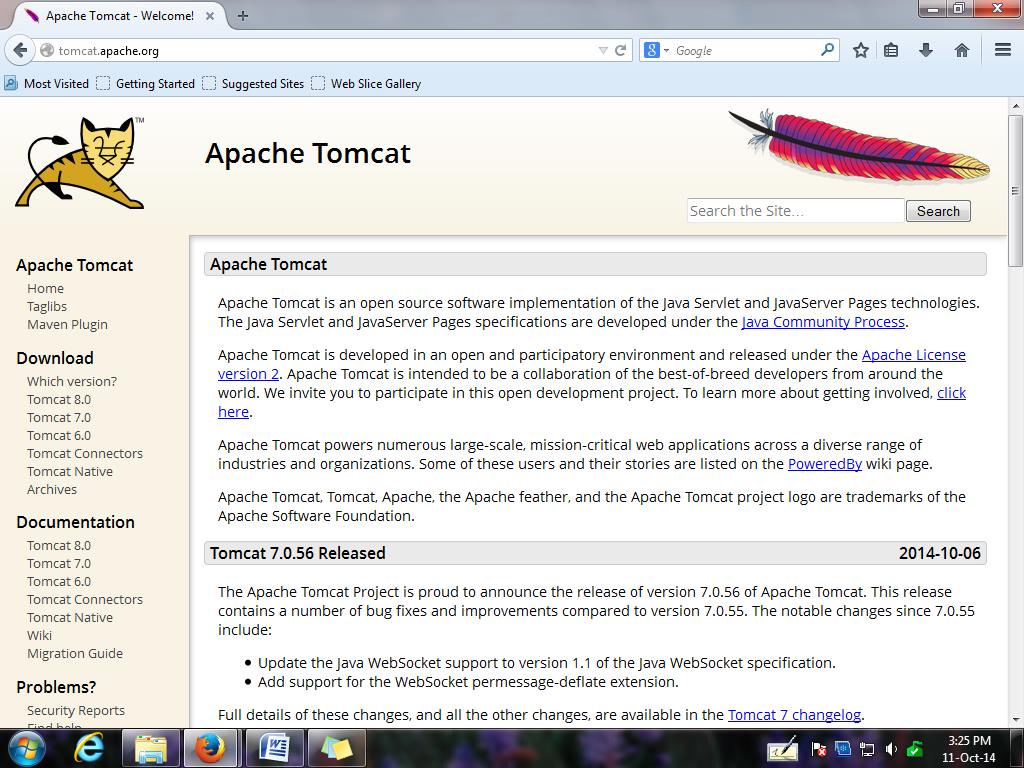The height and width of the screenshot is (768, 1024).
Task: Open Internet Explorer from the taskbar
Action: point(90,748)
